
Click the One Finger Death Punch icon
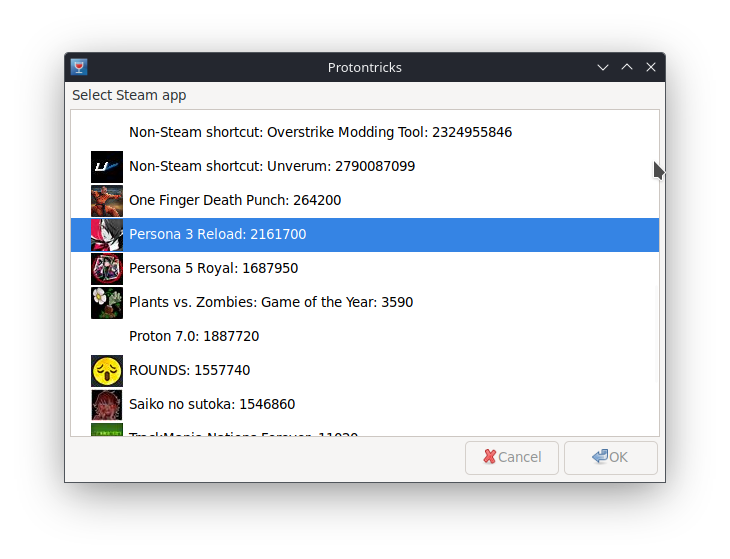[107, 201]
